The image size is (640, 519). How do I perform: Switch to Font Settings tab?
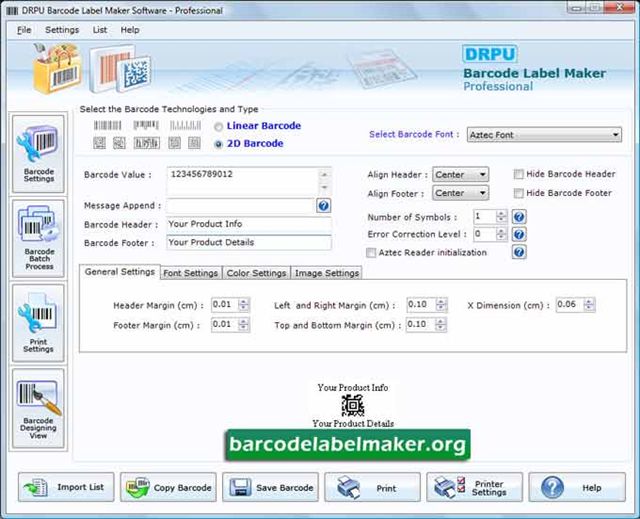191,273
